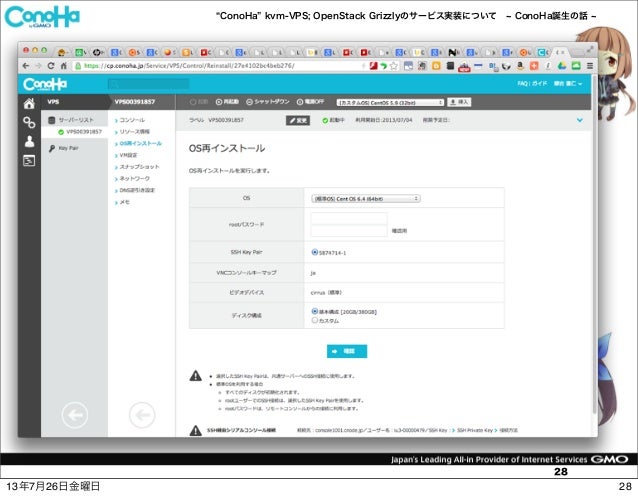Image resolution: width=638 pixels, height=497 pixels.
Task: Click the disabled 起動 start button
Action: click(199, 102)
